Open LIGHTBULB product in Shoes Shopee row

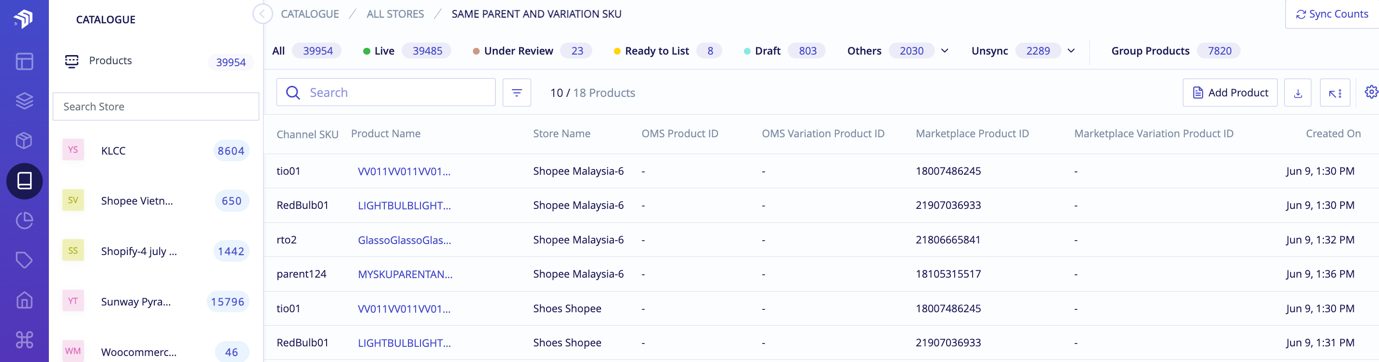click(x=404, y=342)
